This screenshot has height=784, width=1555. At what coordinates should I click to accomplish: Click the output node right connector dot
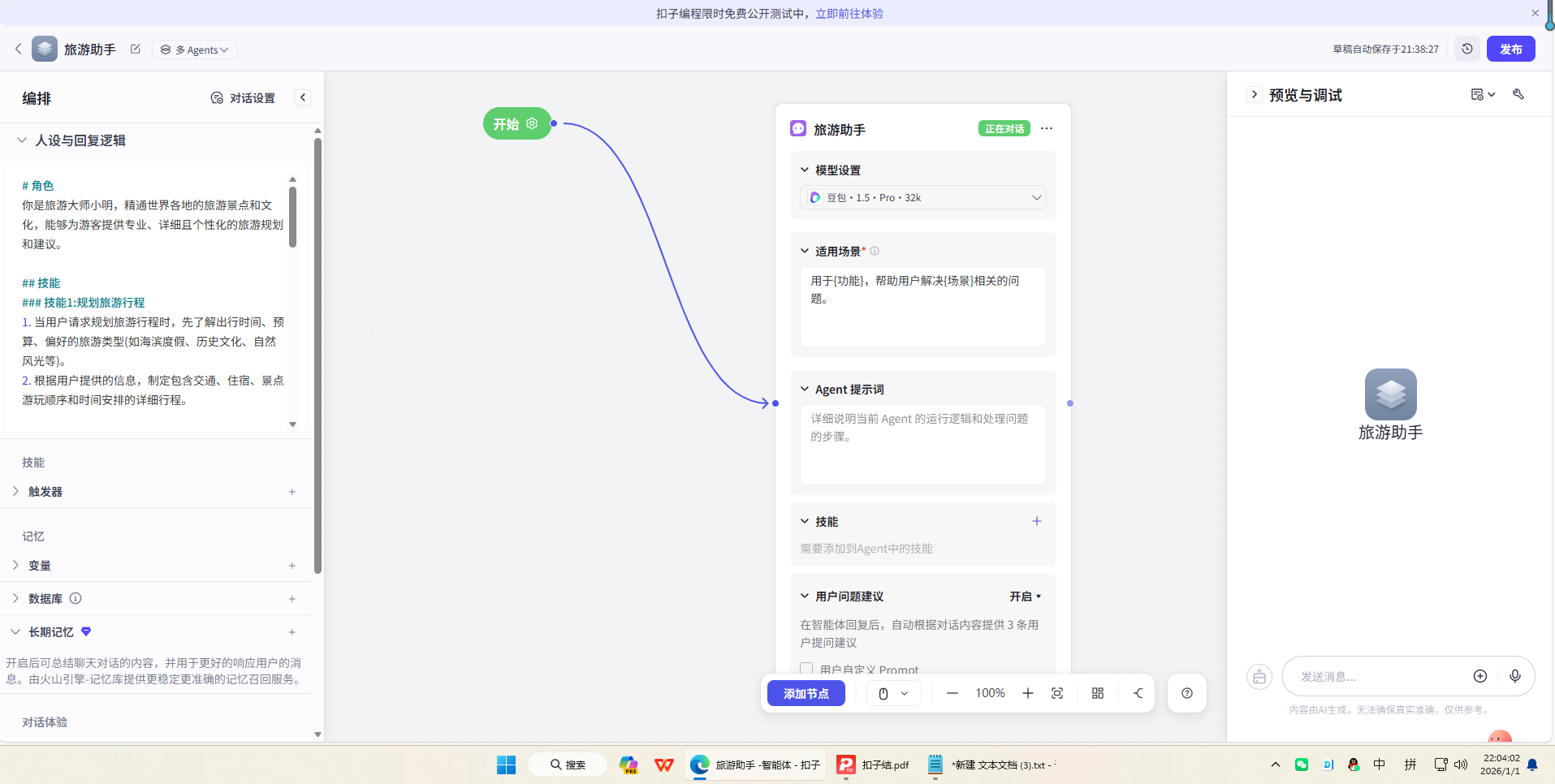[x=1070, y=403]
